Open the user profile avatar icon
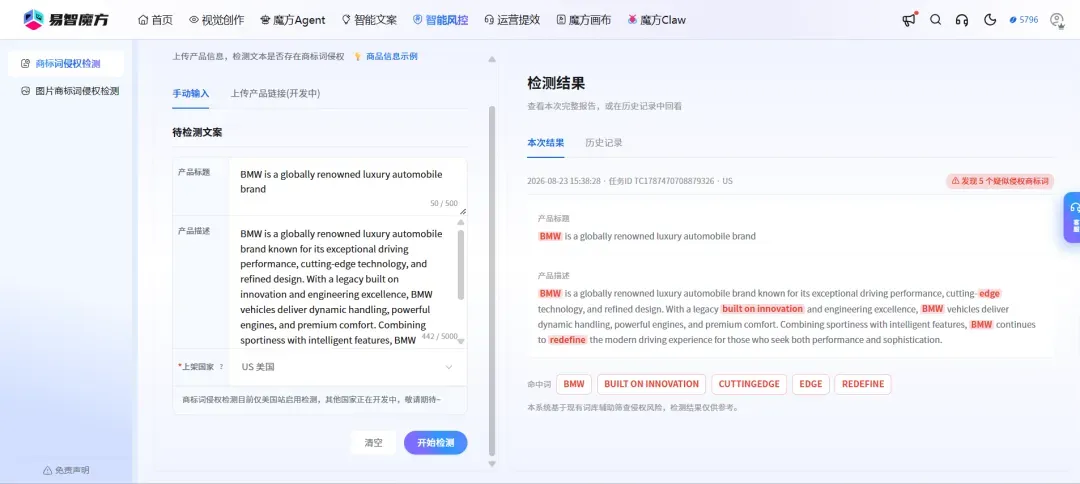 (1057, 20)
